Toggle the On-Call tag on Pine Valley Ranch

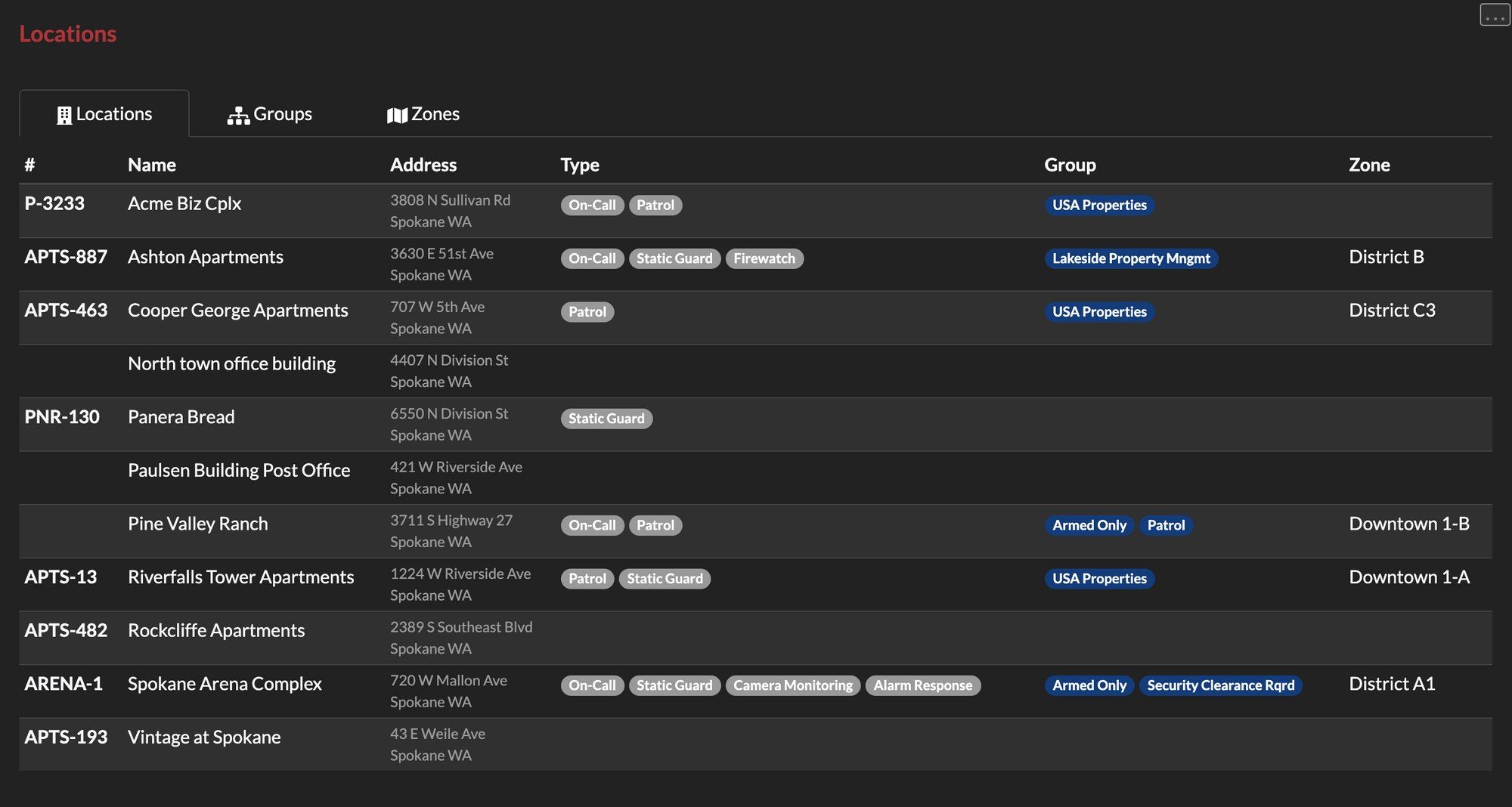click(592, 524)
